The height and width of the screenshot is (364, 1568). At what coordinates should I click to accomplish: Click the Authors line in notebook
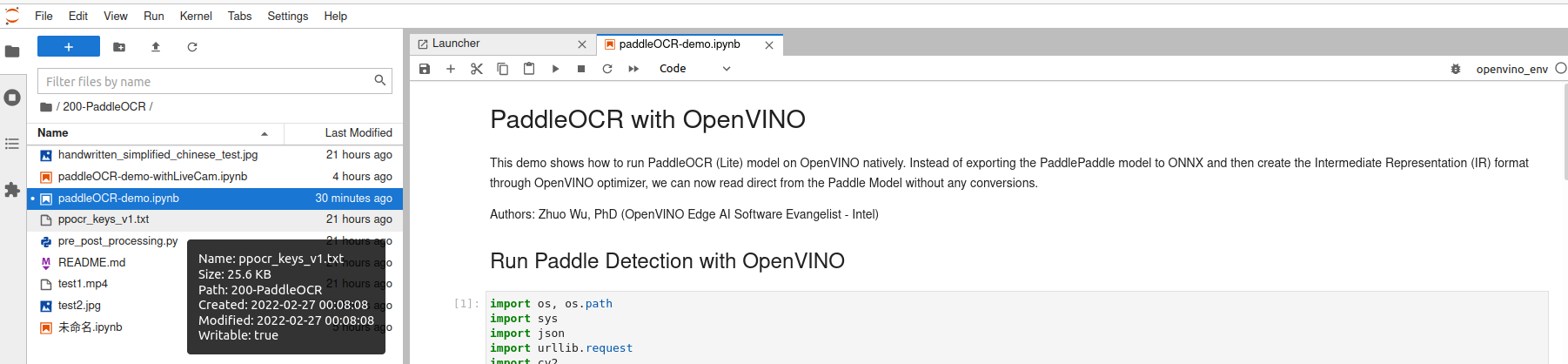tap(684, 214)
